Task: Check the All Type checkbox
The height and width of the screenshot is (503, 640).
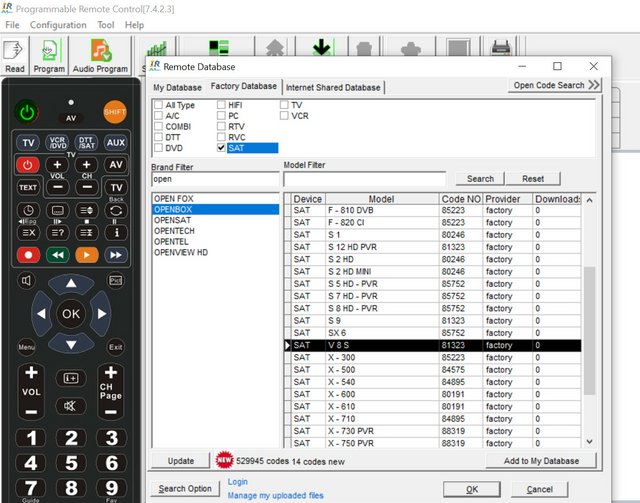Action: (x=158, y=105)
